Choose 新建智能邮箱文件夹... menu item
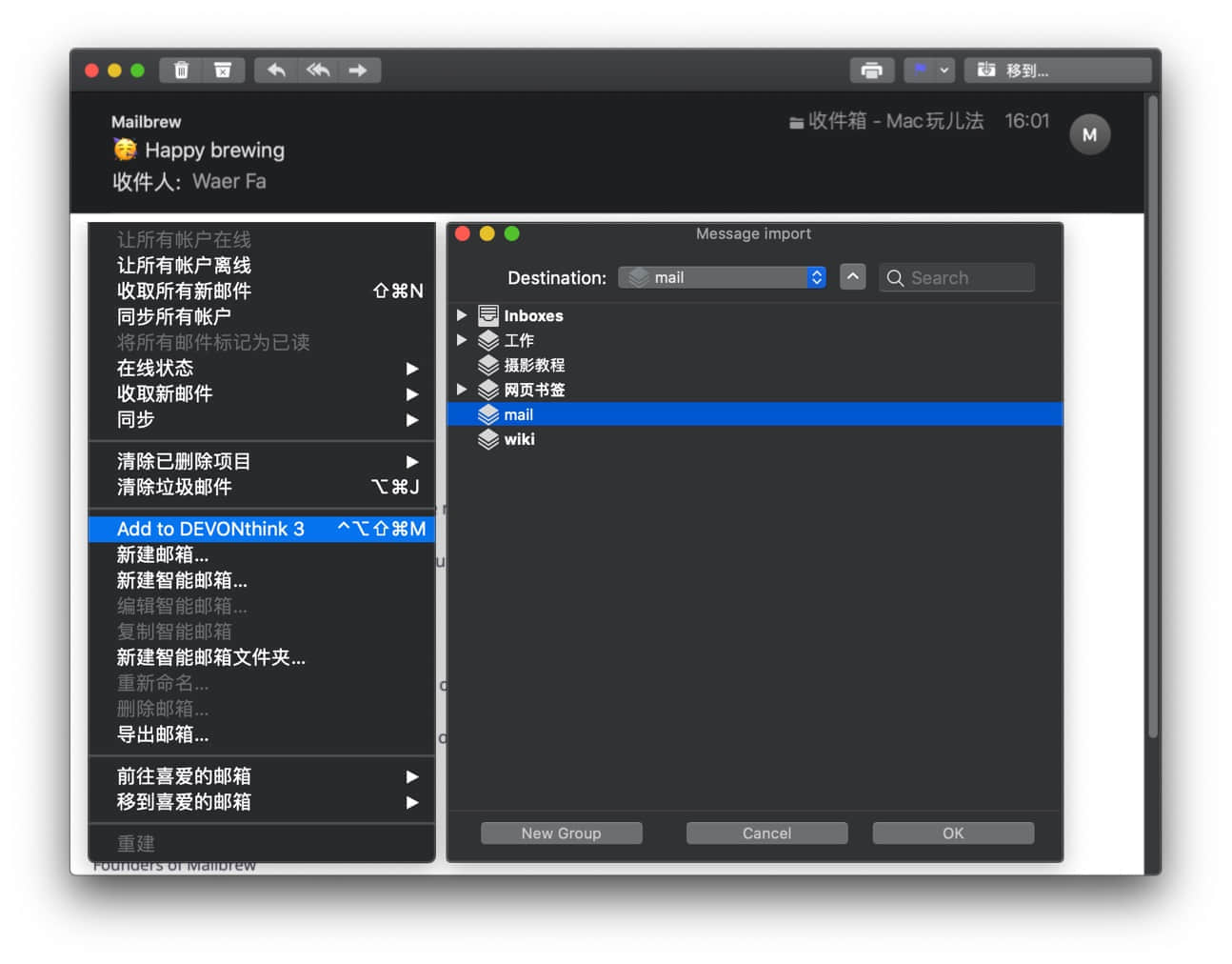Viewport: 1232px width, 964px height. tap(262, 658)
